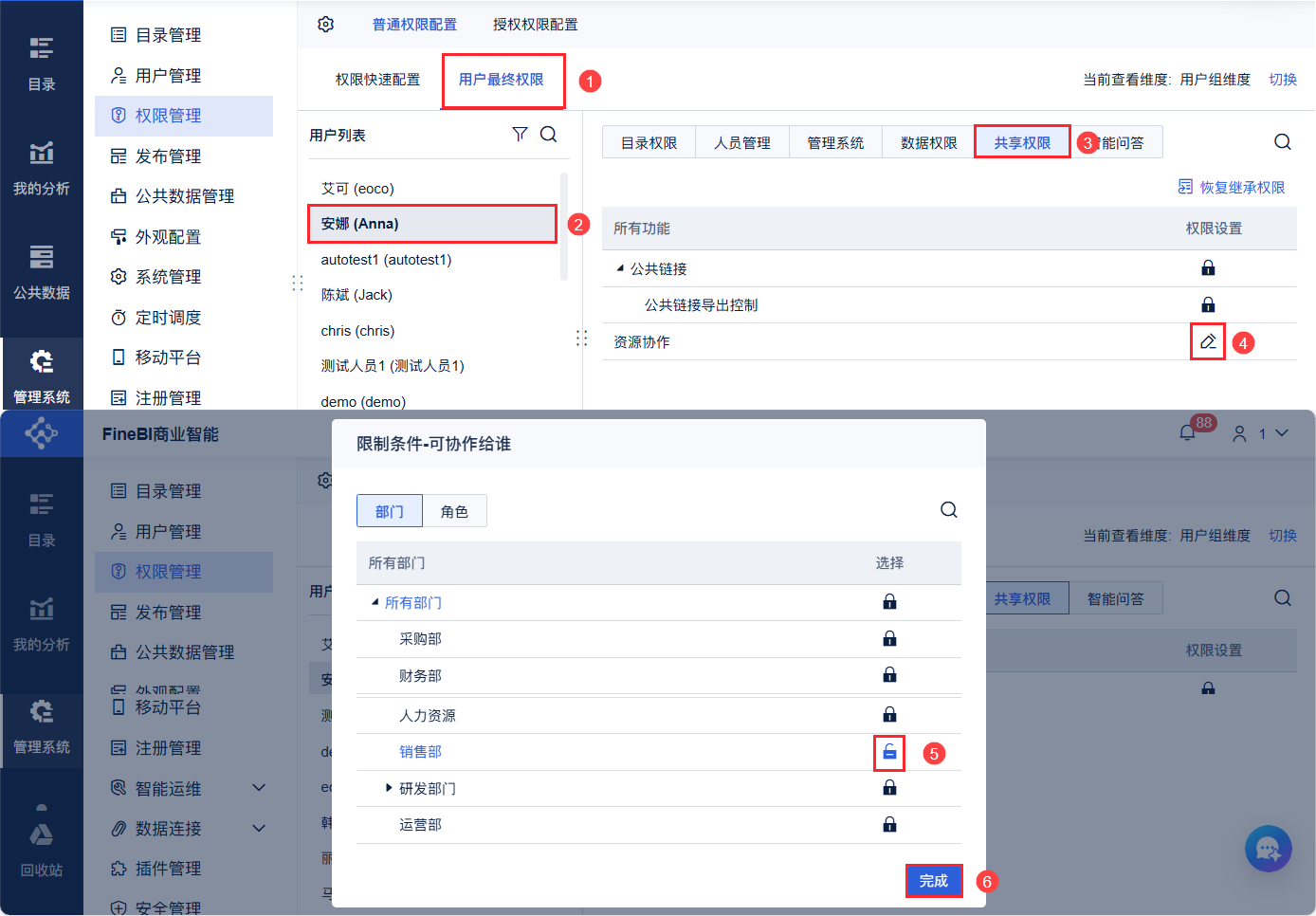Click the undimmed 切换 link
Viewport: 1316px width, 916px height.
(1283, 80)
